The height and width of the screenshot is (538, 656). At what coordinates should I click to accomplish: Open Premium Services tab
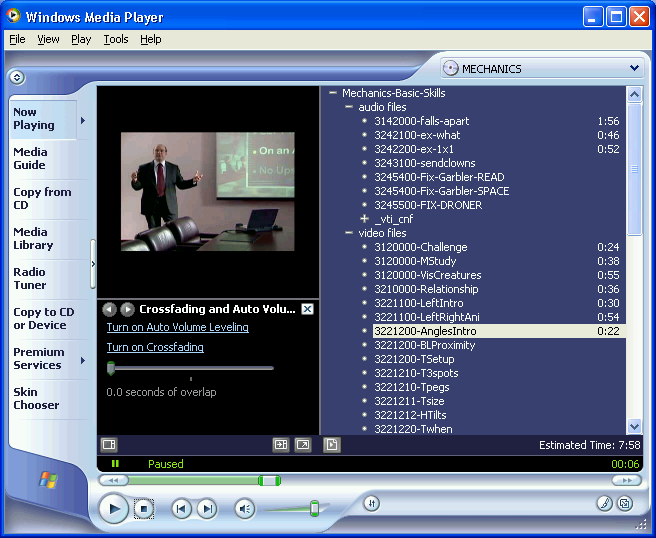tap(38, 359)
